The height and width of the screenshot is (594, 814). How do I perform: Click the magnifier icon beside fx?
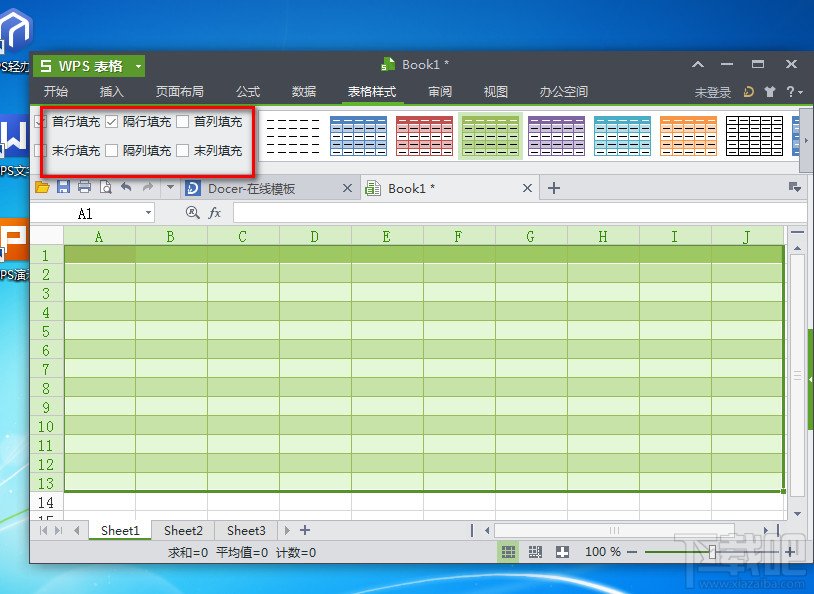point(193,212)
